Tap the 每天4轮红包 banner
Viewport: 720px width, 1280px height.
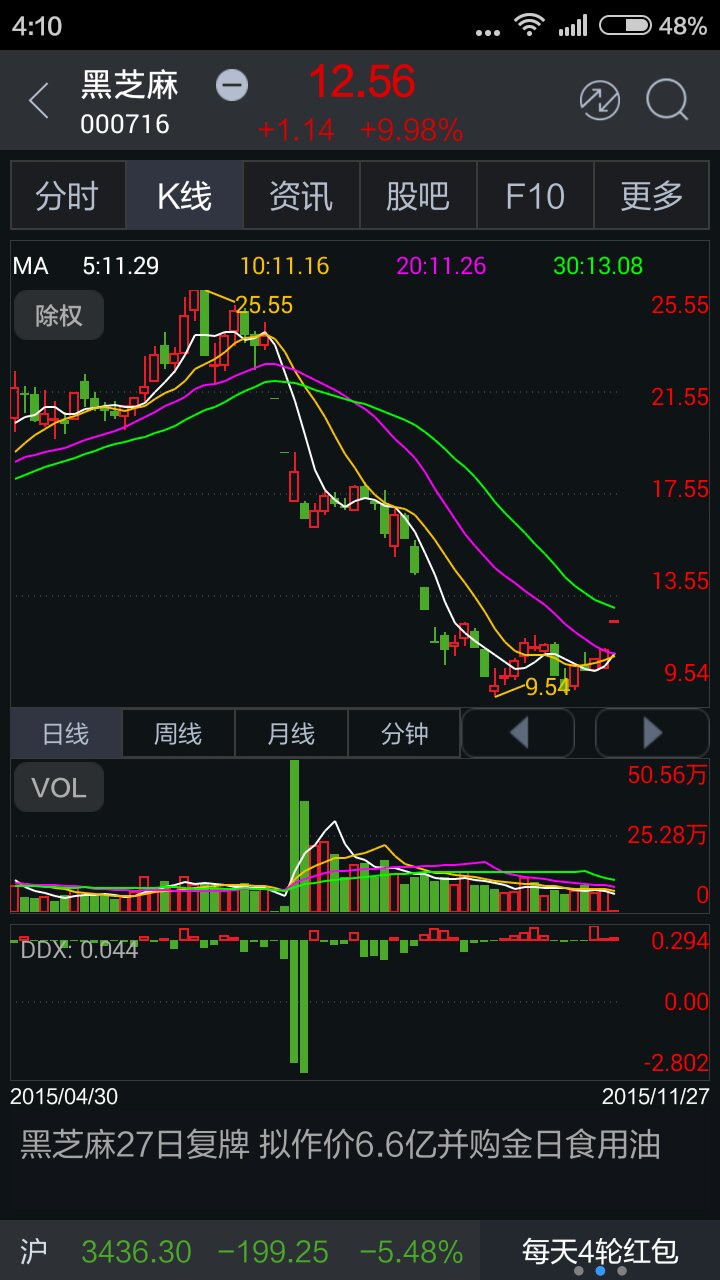click(x=600, y=1250)
